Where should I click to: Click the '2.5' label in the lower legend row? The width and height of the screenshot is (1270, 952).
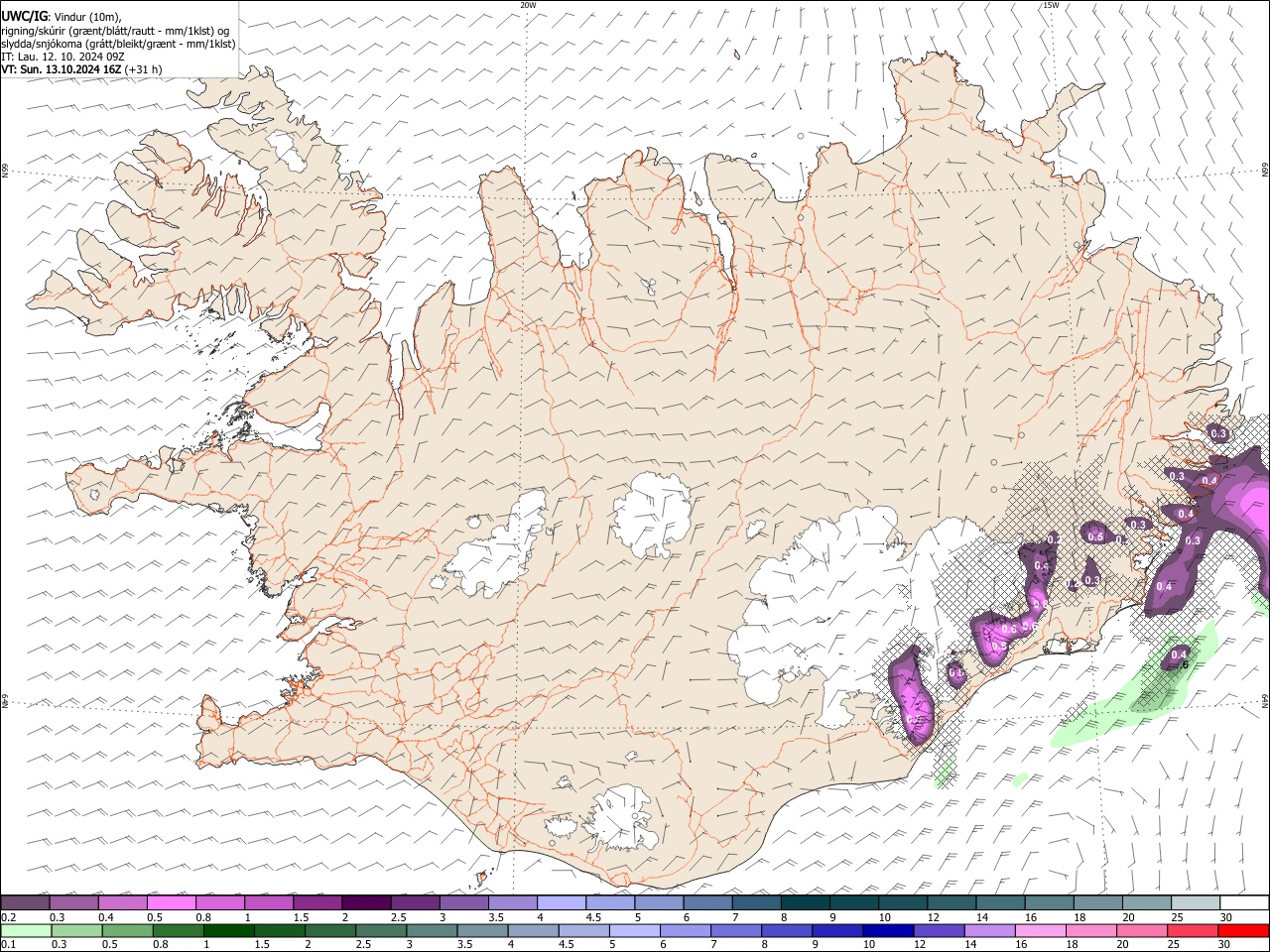click(364, 944)
